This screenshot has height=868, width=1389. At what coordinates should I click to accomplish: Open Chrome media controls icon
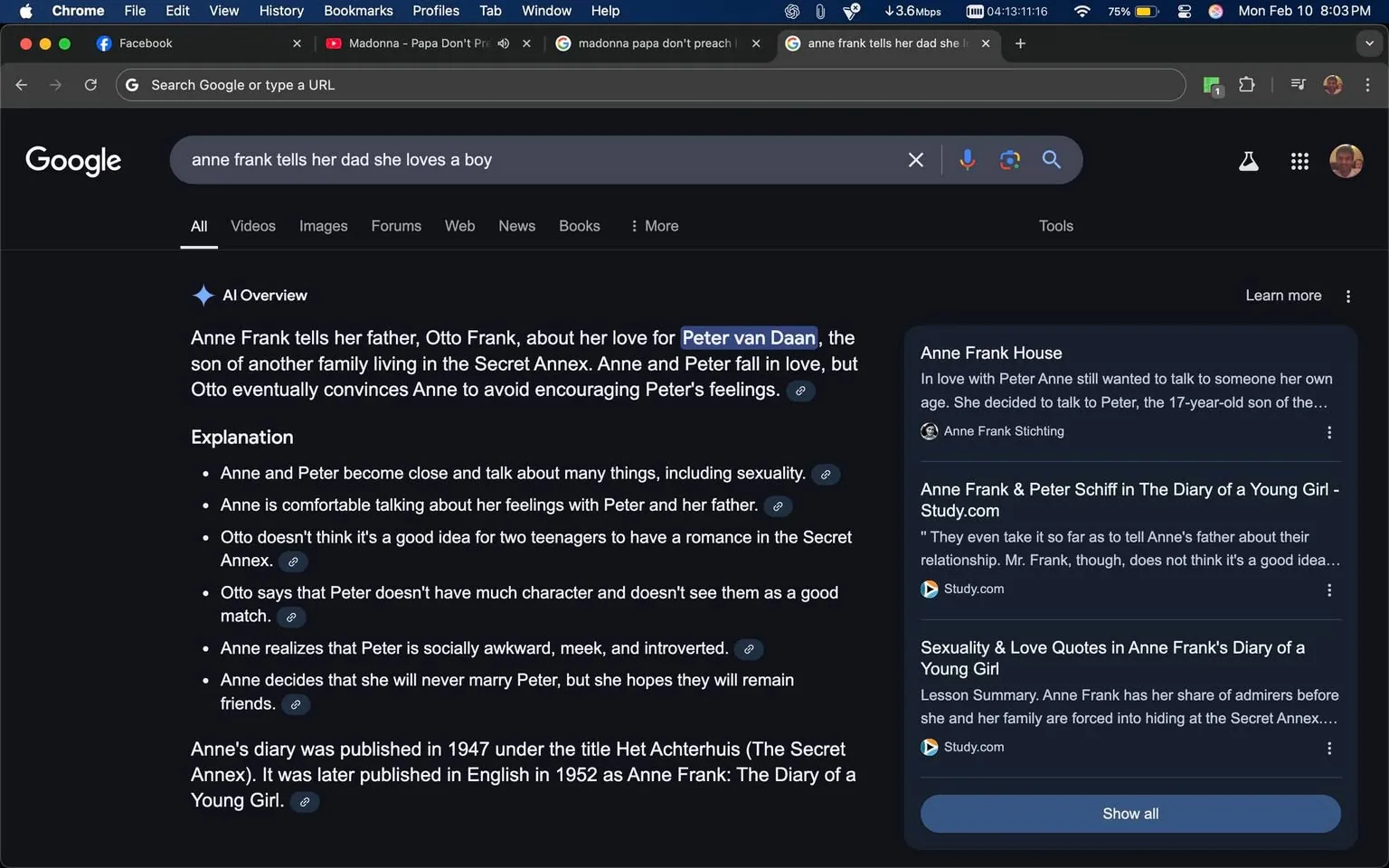click(x=1297, y=84)
